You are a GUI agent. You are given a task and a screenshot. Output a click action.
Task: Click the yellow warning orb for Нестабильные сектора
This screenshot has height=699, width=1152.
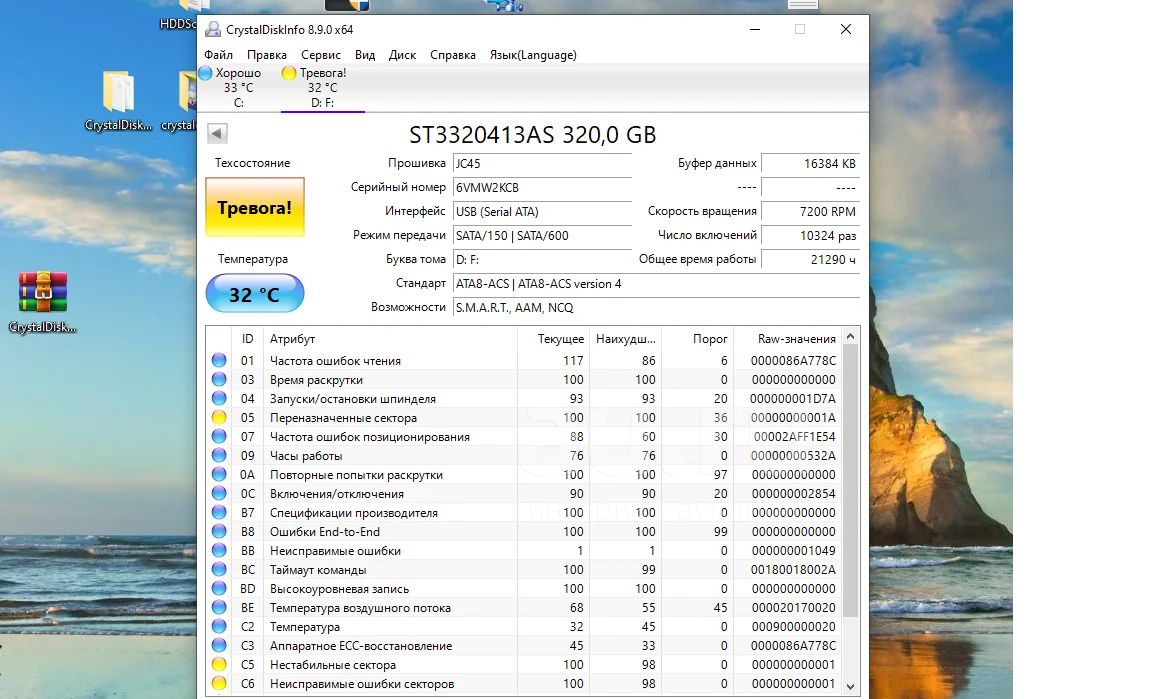[219, 664]
